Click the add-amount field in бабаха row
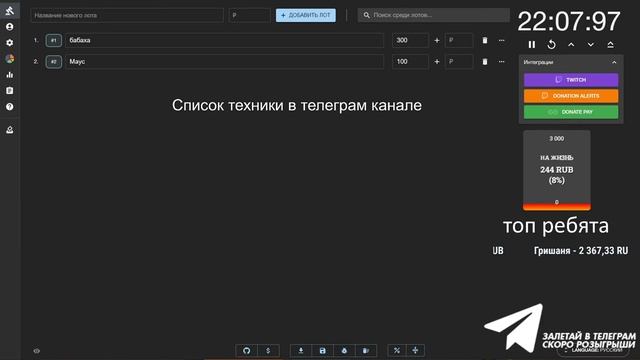 point(459,40)
